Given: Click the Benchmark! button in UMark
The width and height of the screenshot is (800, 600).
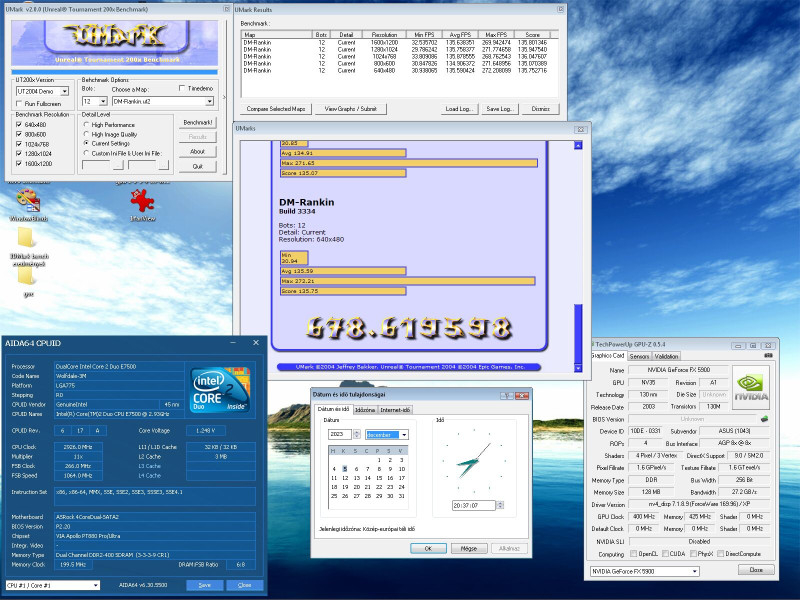Looking at the screenshot, I should point(197,122).
